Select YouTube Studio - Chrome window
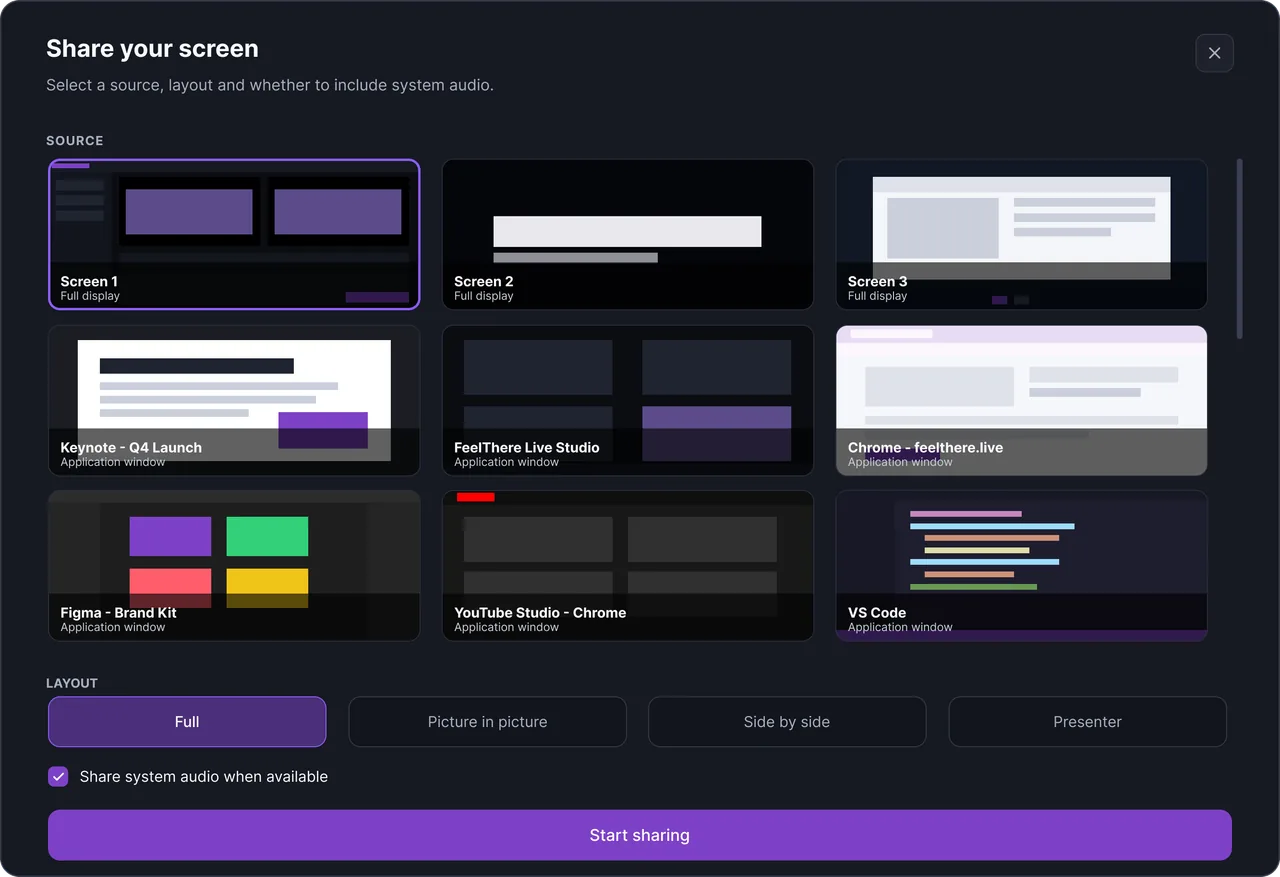Viewport: 1280px width, 877px height. coord(628,565)
